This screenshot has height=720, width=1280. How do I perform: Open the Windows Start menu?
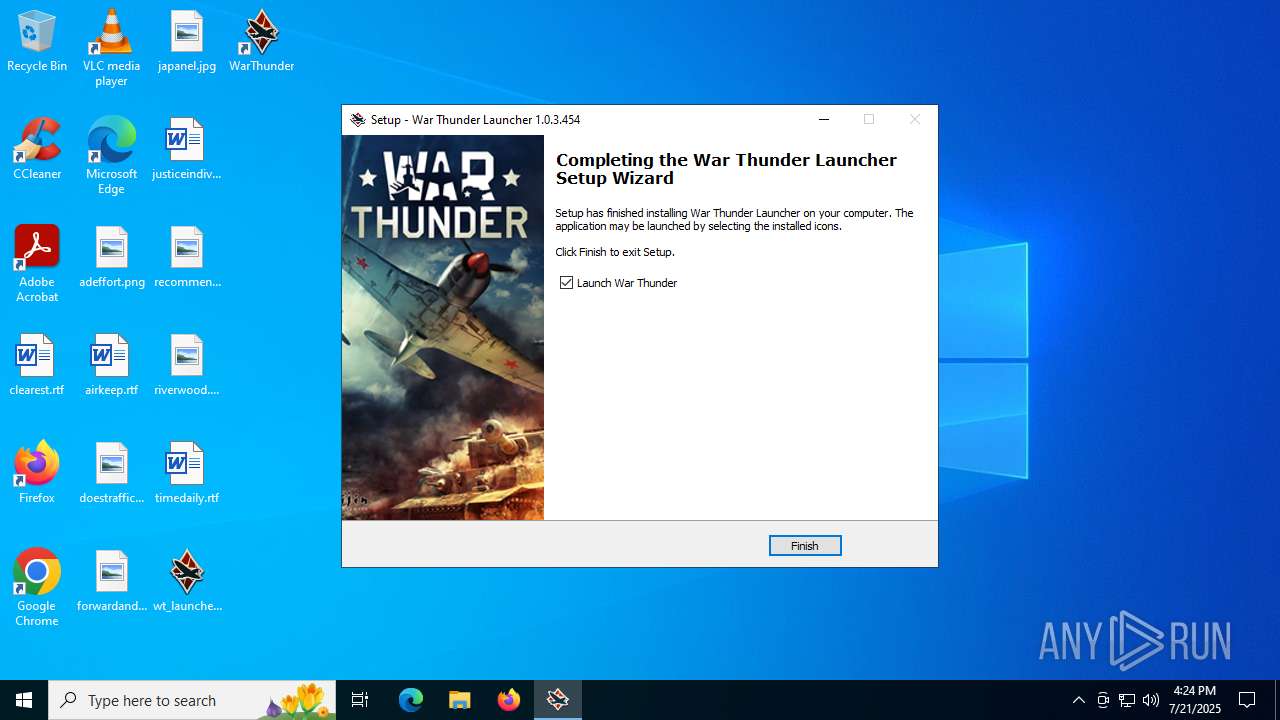(24, 700)
